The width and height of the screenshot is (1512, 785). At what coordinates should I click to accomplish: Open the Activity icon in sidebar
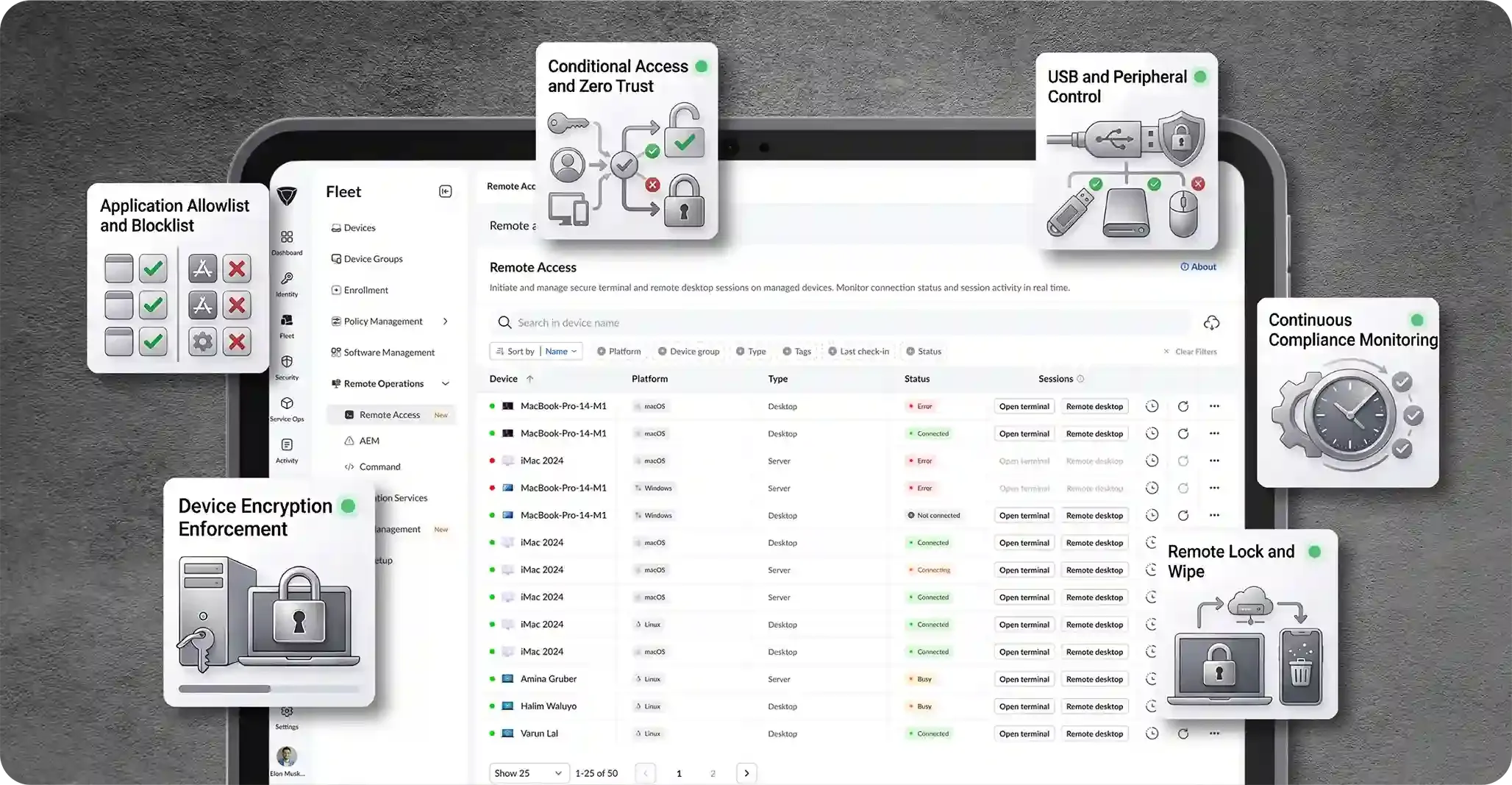point(287,445)
